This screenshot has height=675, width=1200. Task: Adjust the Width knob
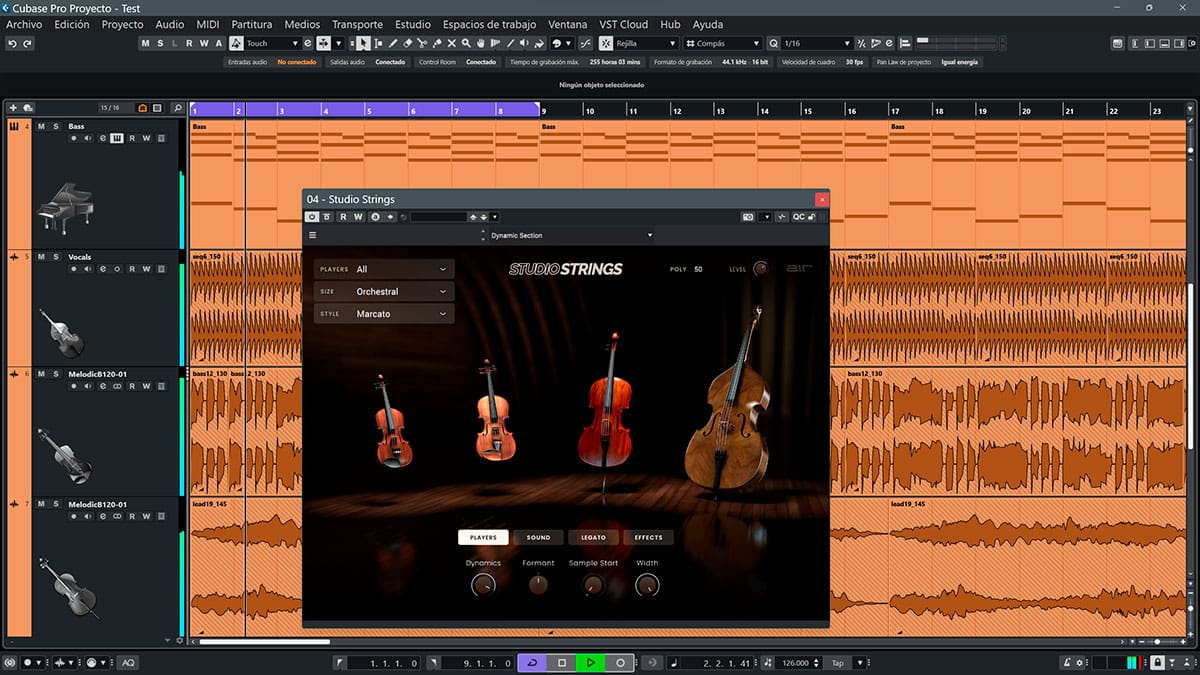647,585
